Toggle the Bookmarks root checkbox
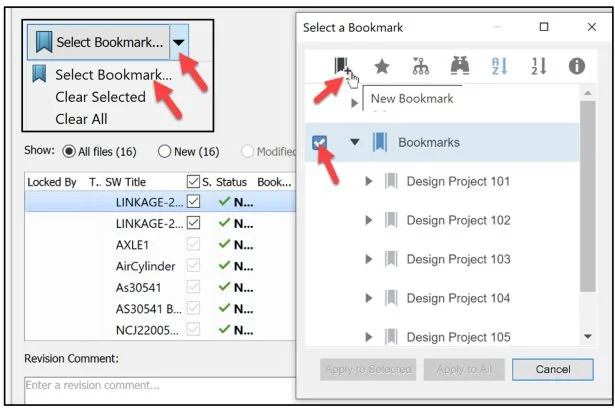Image resolution: width=615 pixels, height=408 pixels. tap(318, 143)
